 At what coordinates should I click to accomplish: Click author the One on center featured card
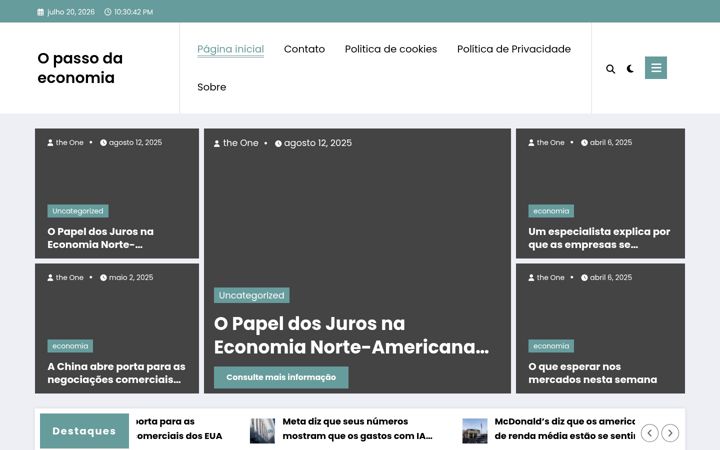pyautogui.click(x=241, y=143)
